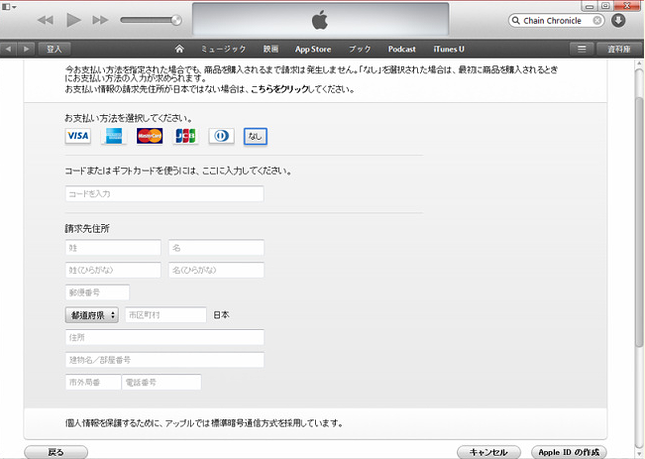The image size is (645, 459).
Task: Click the gift card code input field
Action: (164, 194)
